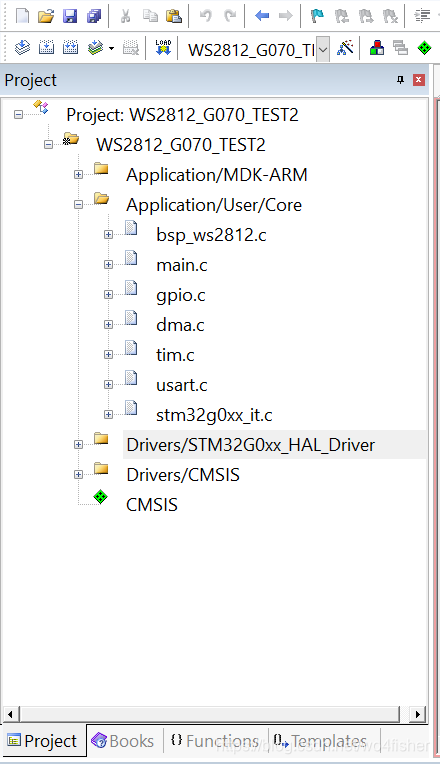Select usart.c file
Viewport: 440px width, 764px height.
coord(181,385)
